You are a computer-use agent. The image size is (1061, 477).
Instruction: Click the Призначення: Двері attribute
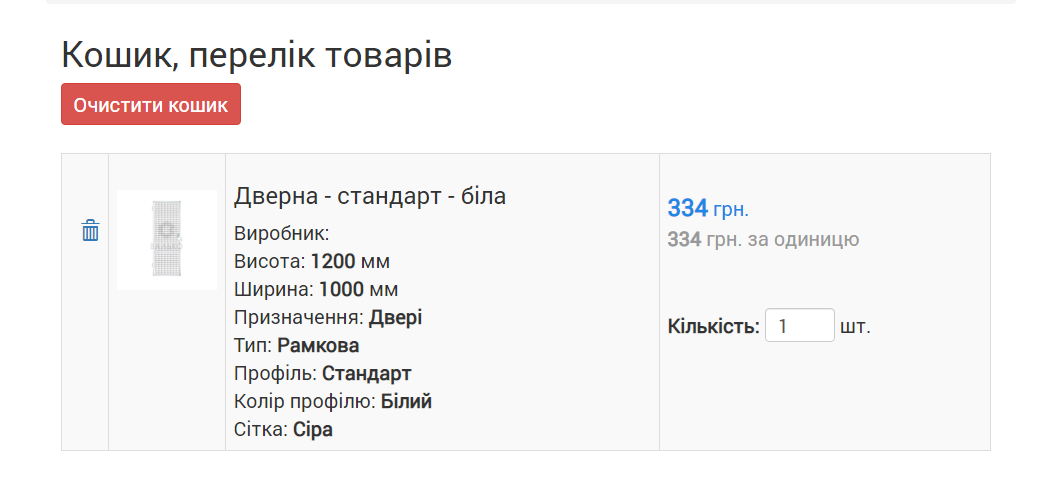[328, 318]
